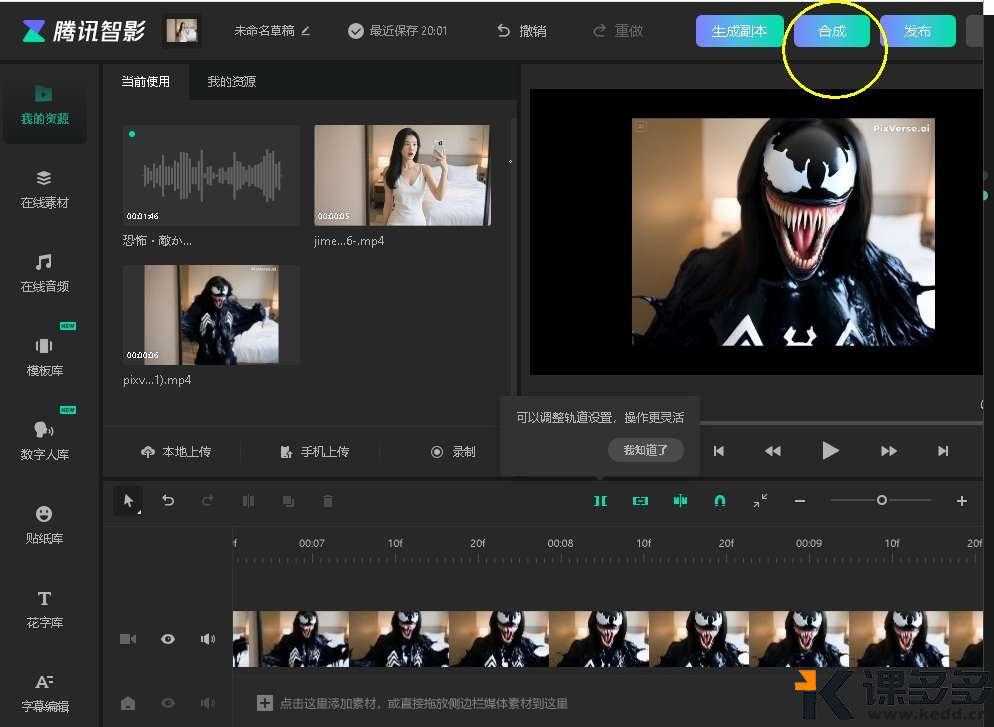Open 模板库 template library
Screen dimensions: 994x727
pos(44,357)
